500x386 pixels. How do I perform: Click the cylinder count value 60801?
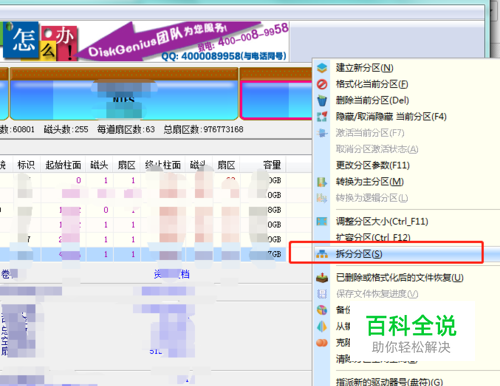23,129
